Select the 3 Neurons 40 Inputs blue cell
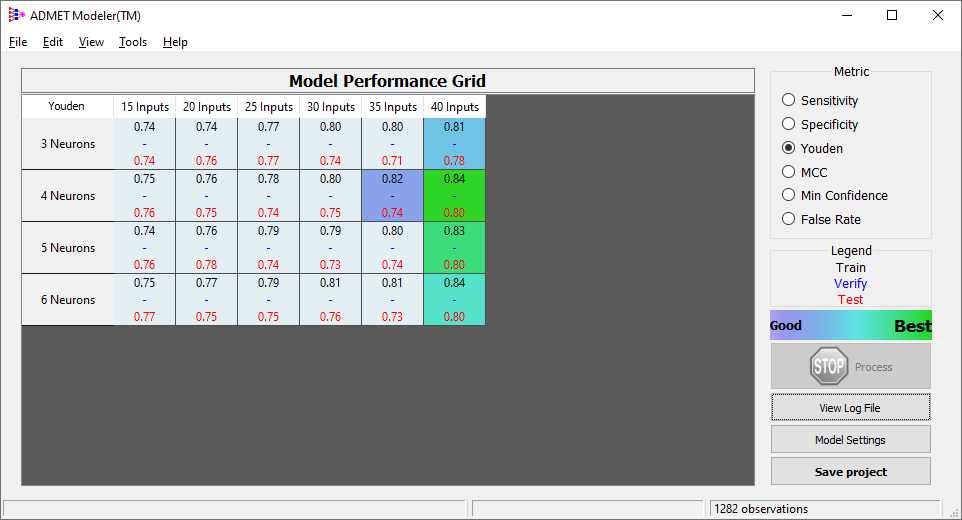The height and width of the screenshot is (520, 962). tap(454, 143)
